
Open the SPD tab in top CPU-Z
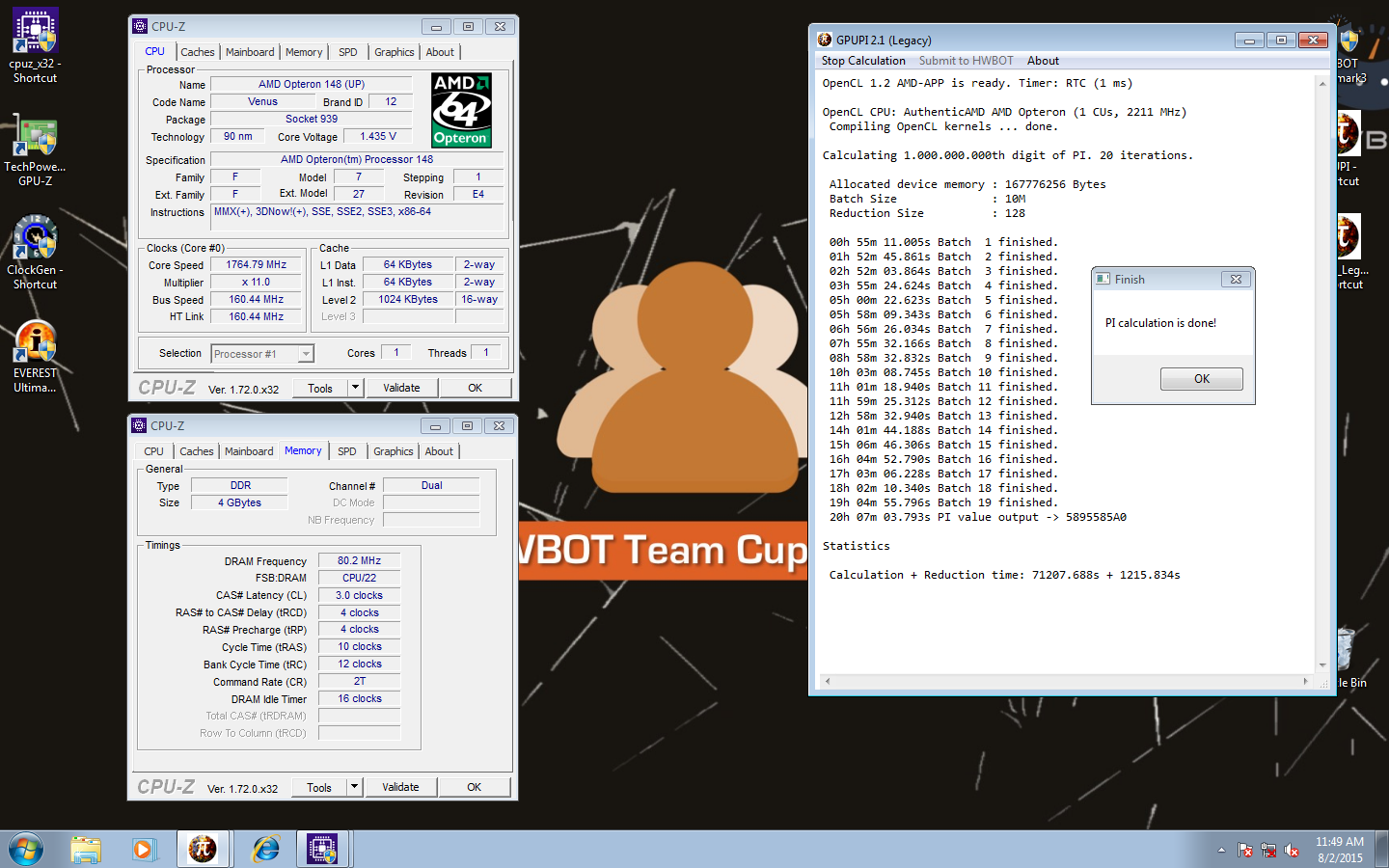tap(348, 52)
